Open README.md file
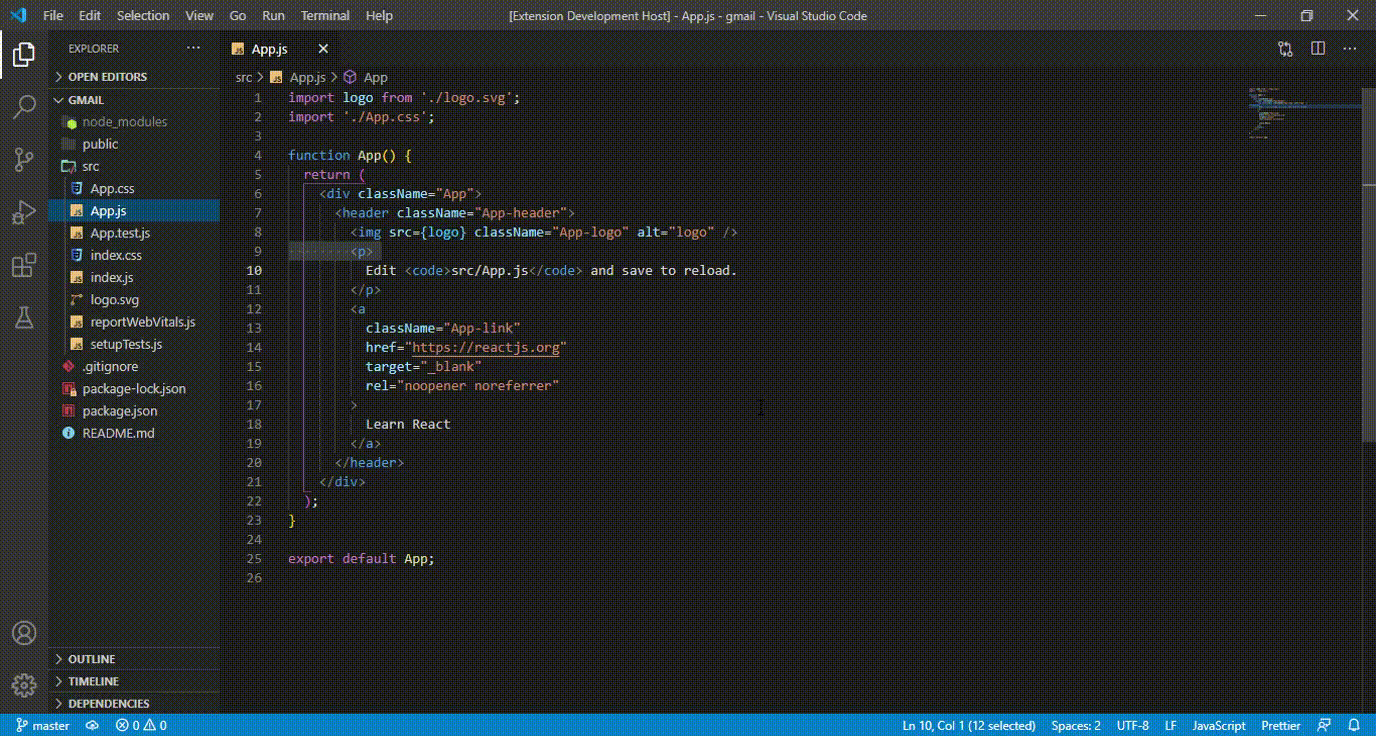Image resolution: width=1376 pixels, height=736 pixels. coord(134,433)
